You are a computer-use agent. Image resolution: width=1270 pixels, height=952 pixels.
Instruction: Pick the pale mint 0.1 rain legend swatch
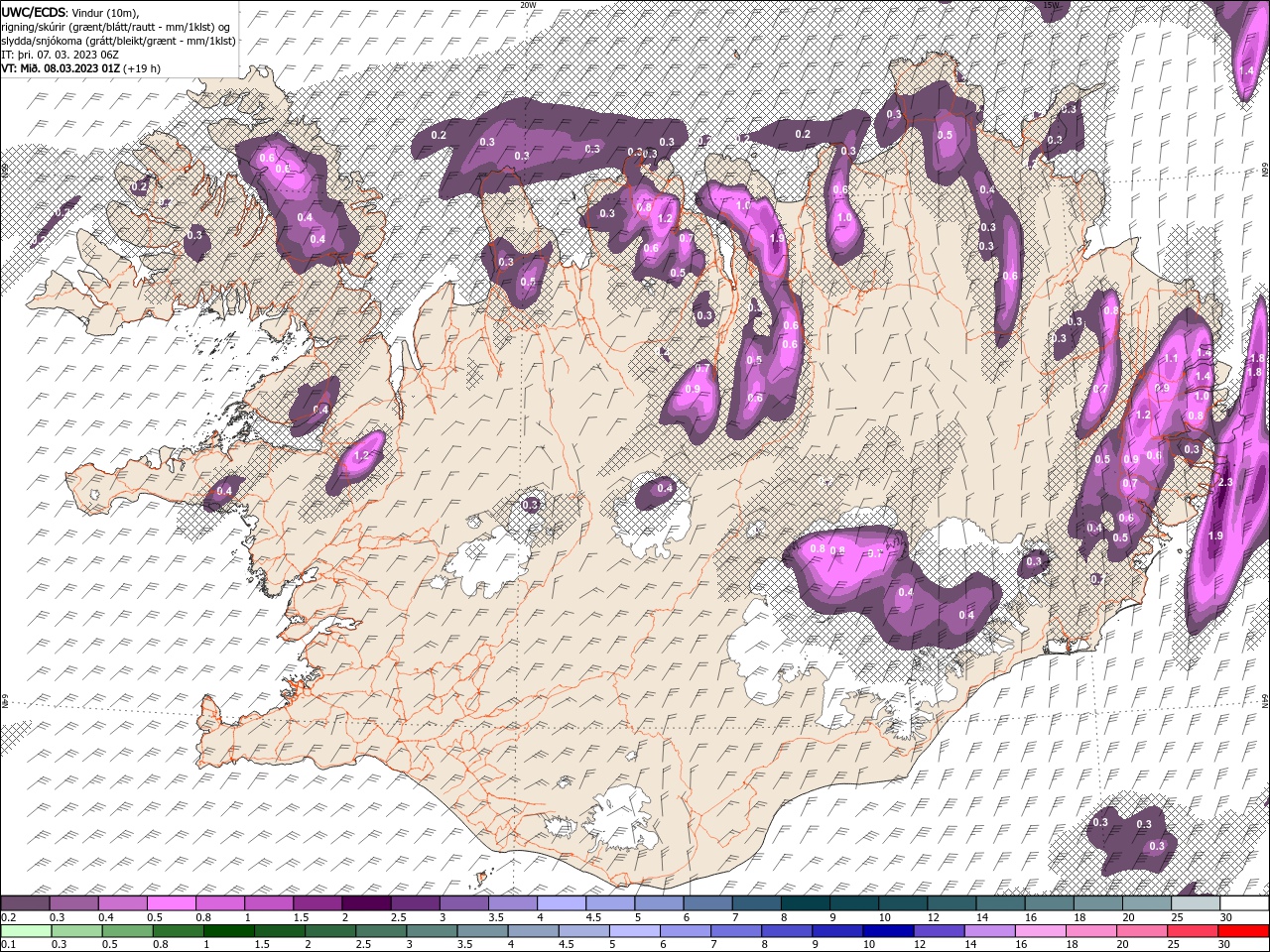click(x=25, y=931)
